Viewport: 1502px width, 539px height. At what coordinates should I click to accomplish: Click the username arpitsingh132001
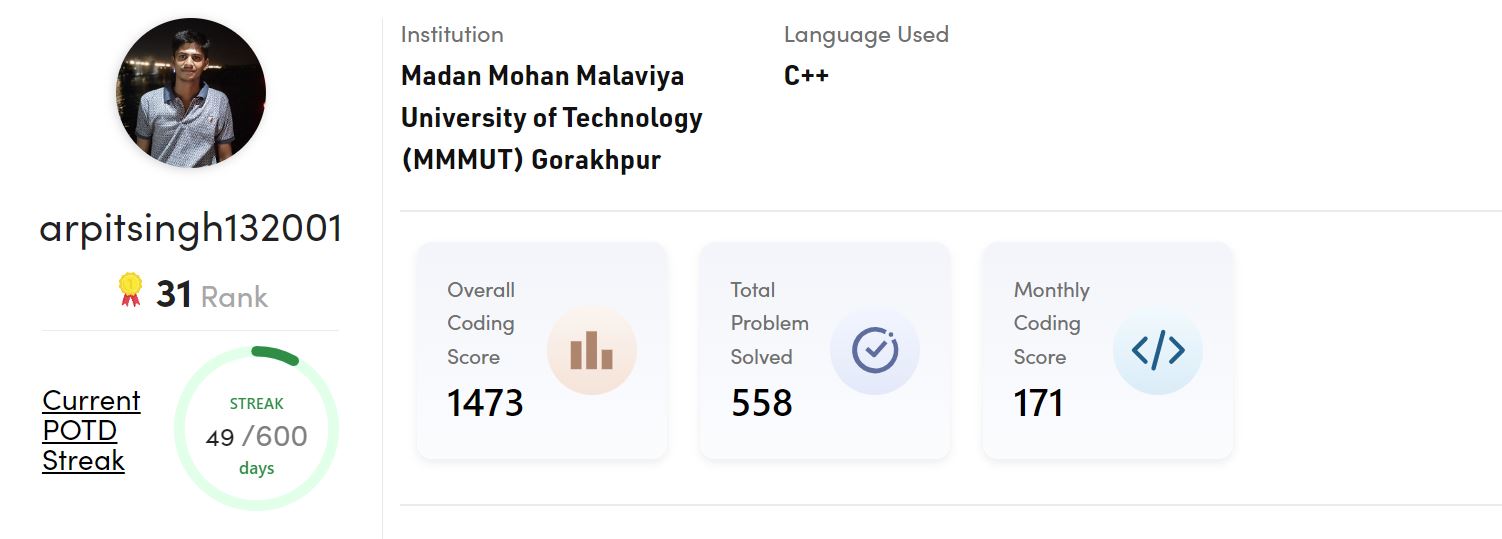point(191,229)
